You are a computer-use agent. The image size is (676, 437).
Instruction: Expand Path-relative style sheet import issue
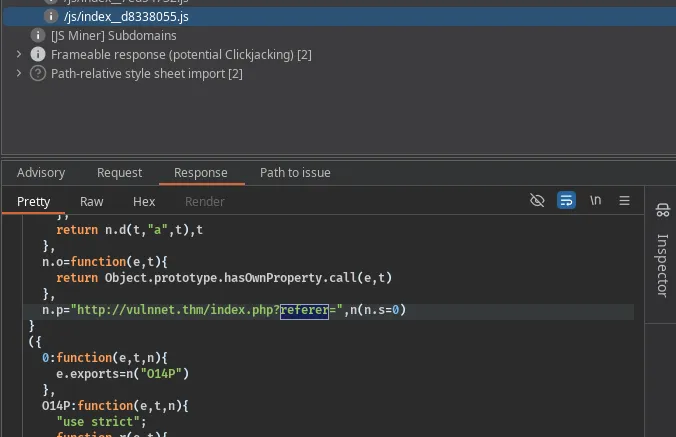pyautogui.click(x=19, y=73)
